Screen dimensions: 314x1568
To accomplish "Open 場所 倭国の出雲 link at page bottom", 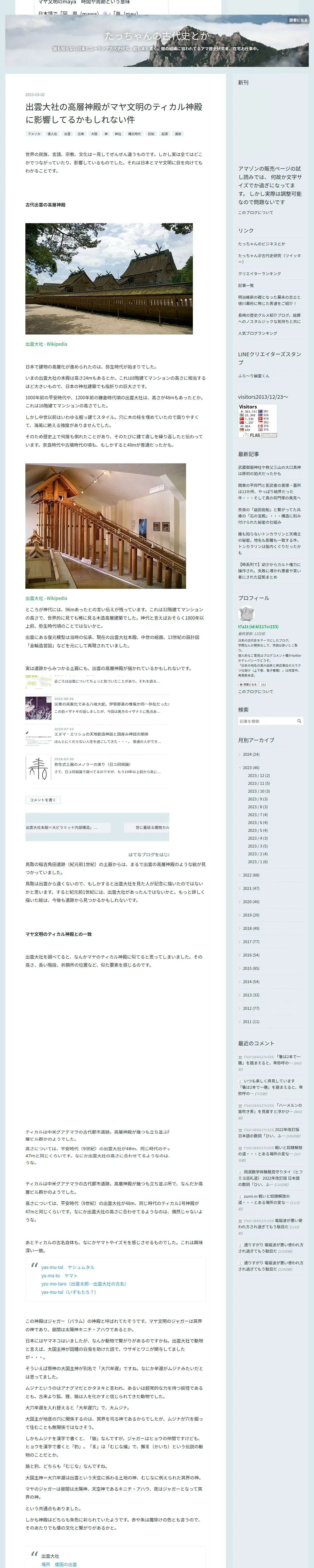I will (x=59, y=1564).
